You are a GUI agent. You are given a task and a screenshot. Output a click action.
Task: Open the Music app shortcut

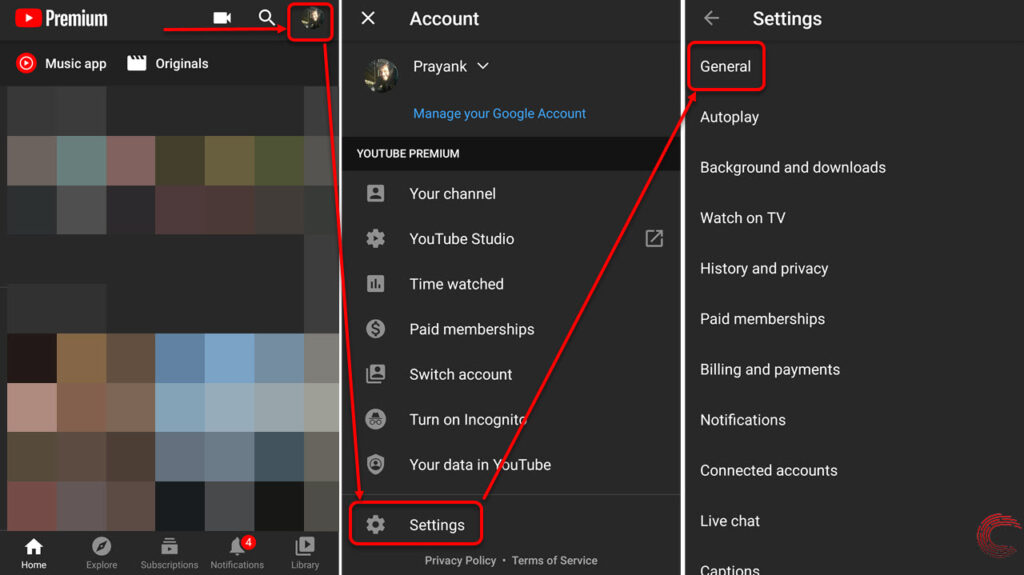point(61,63)
